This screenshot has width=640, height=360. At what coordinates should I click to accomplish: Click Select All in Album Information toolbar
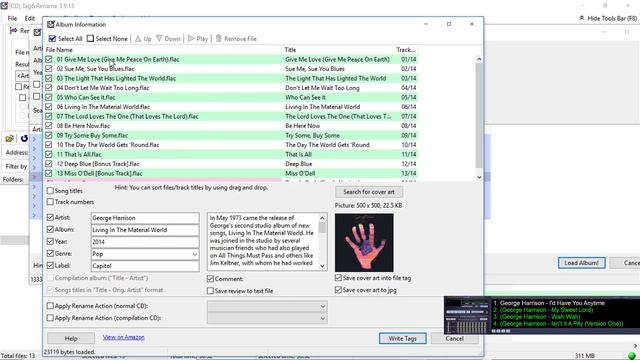click(x=65, y=39)
